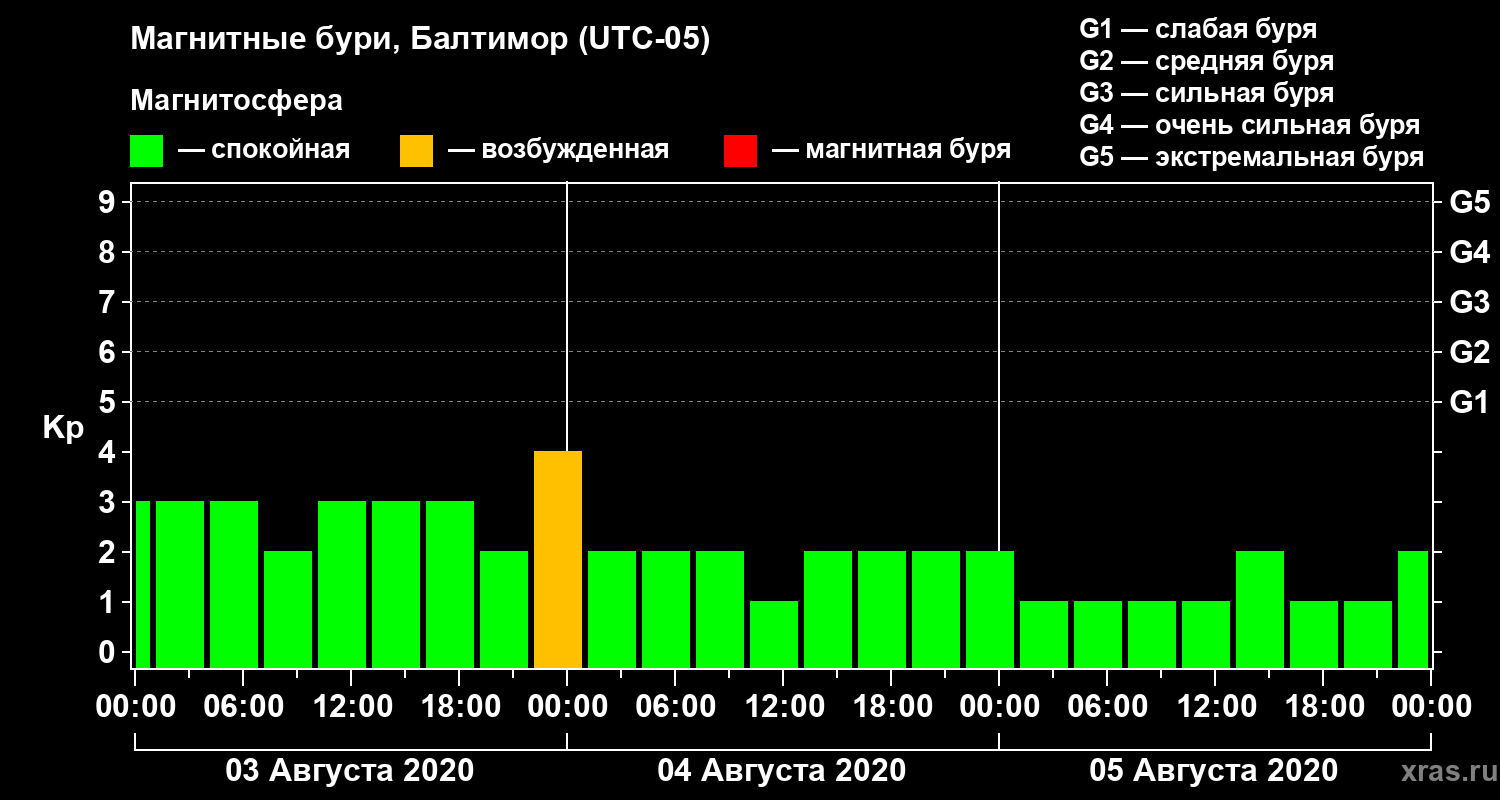Click the '03 Августа 2020' date label

coord(350,770)
